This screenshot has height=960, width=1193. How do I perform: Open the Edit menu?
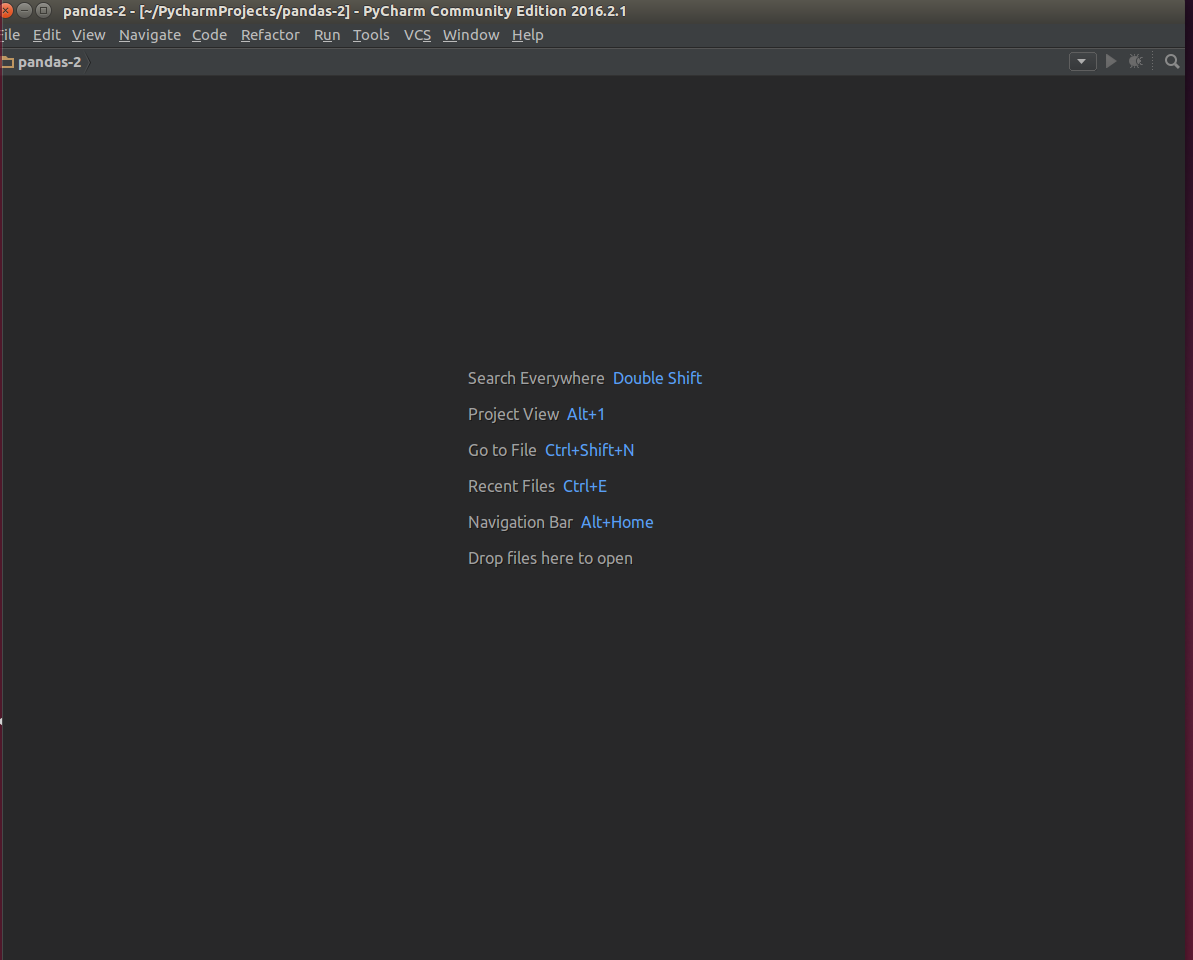coord(46,35)
